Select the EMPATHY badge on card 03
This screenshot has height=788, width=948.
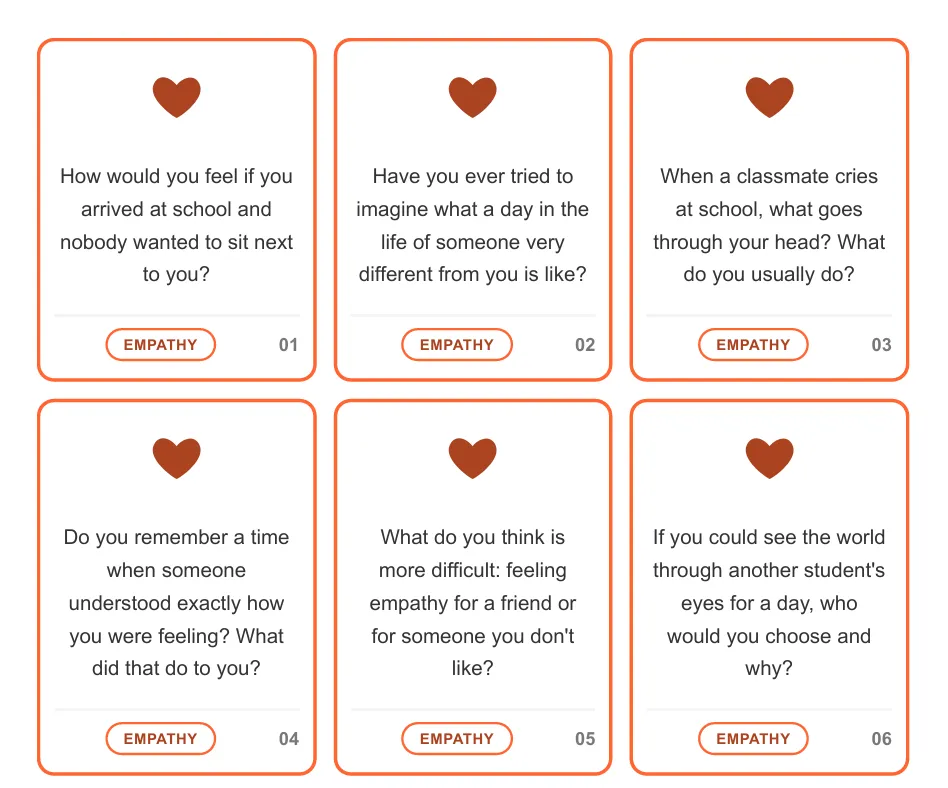click(x=753, y=345)
